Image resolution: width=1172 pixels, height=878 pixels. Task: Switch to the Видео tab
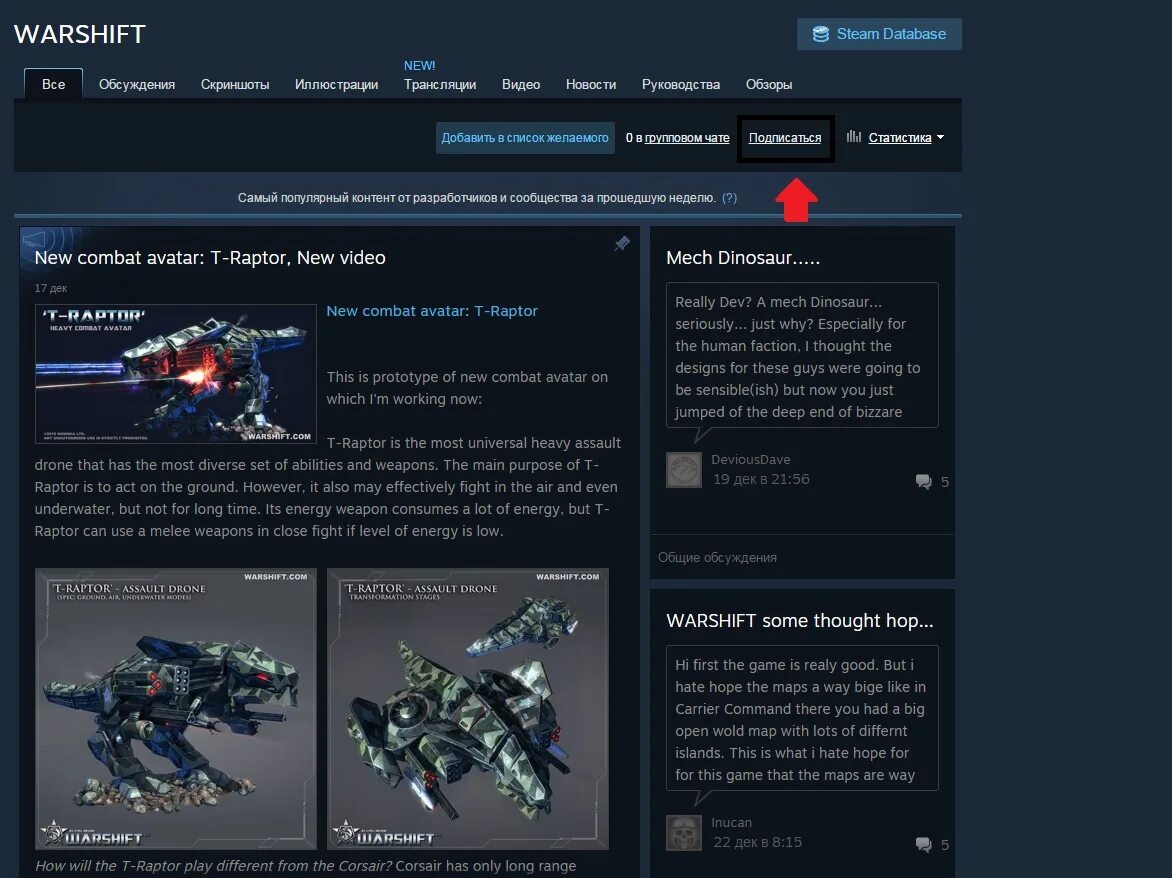point(521,84)
